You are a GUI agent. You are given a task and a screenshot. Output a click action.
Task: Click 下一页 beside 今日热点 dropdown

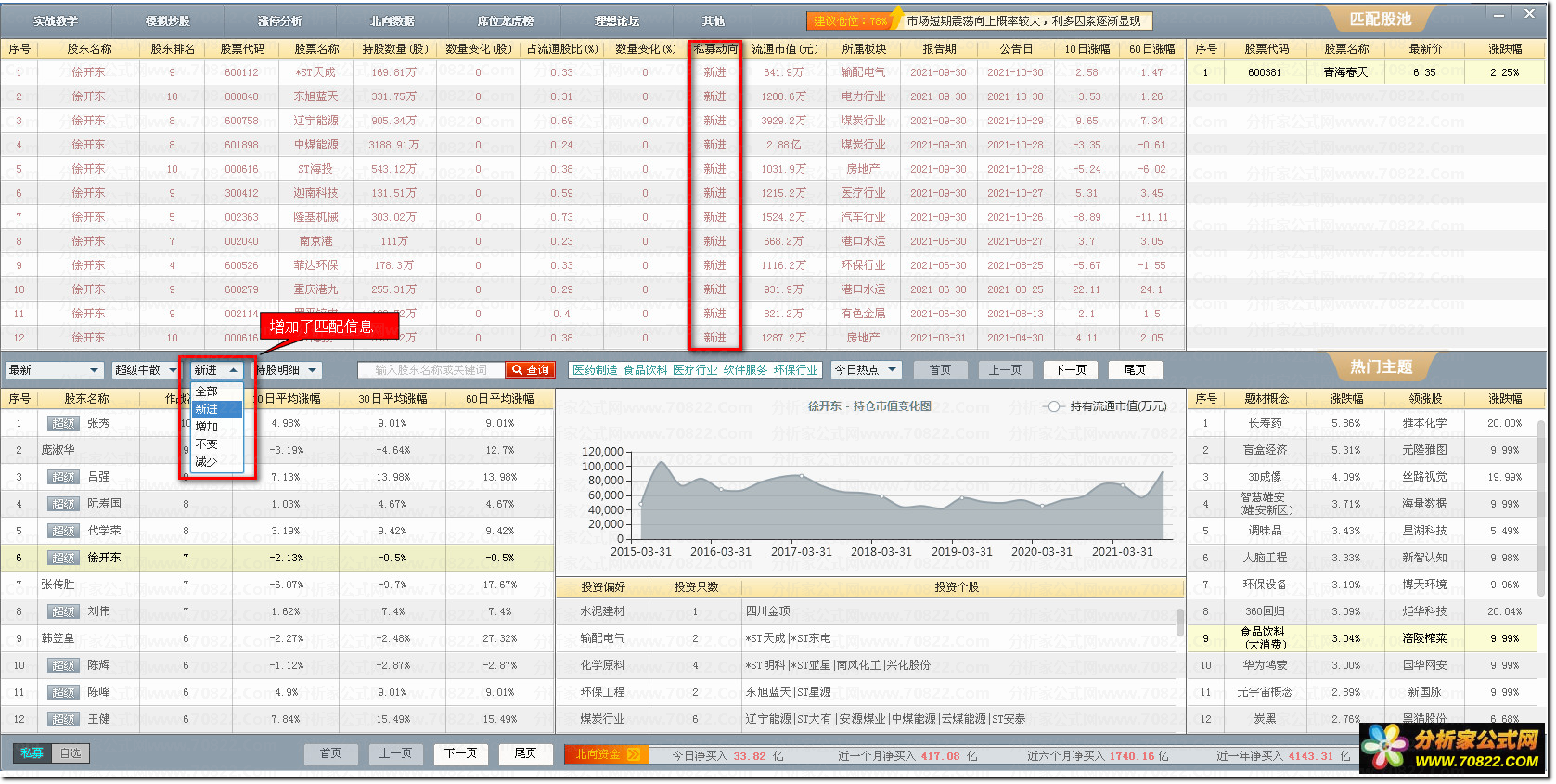pos(1070,369)
